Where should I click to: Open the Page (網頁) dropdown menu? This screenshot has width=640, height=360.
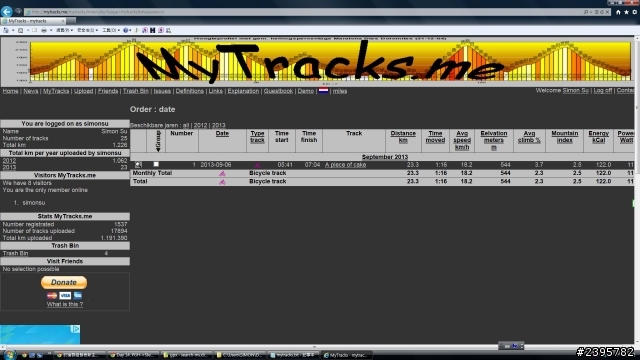tap(64, 30)
